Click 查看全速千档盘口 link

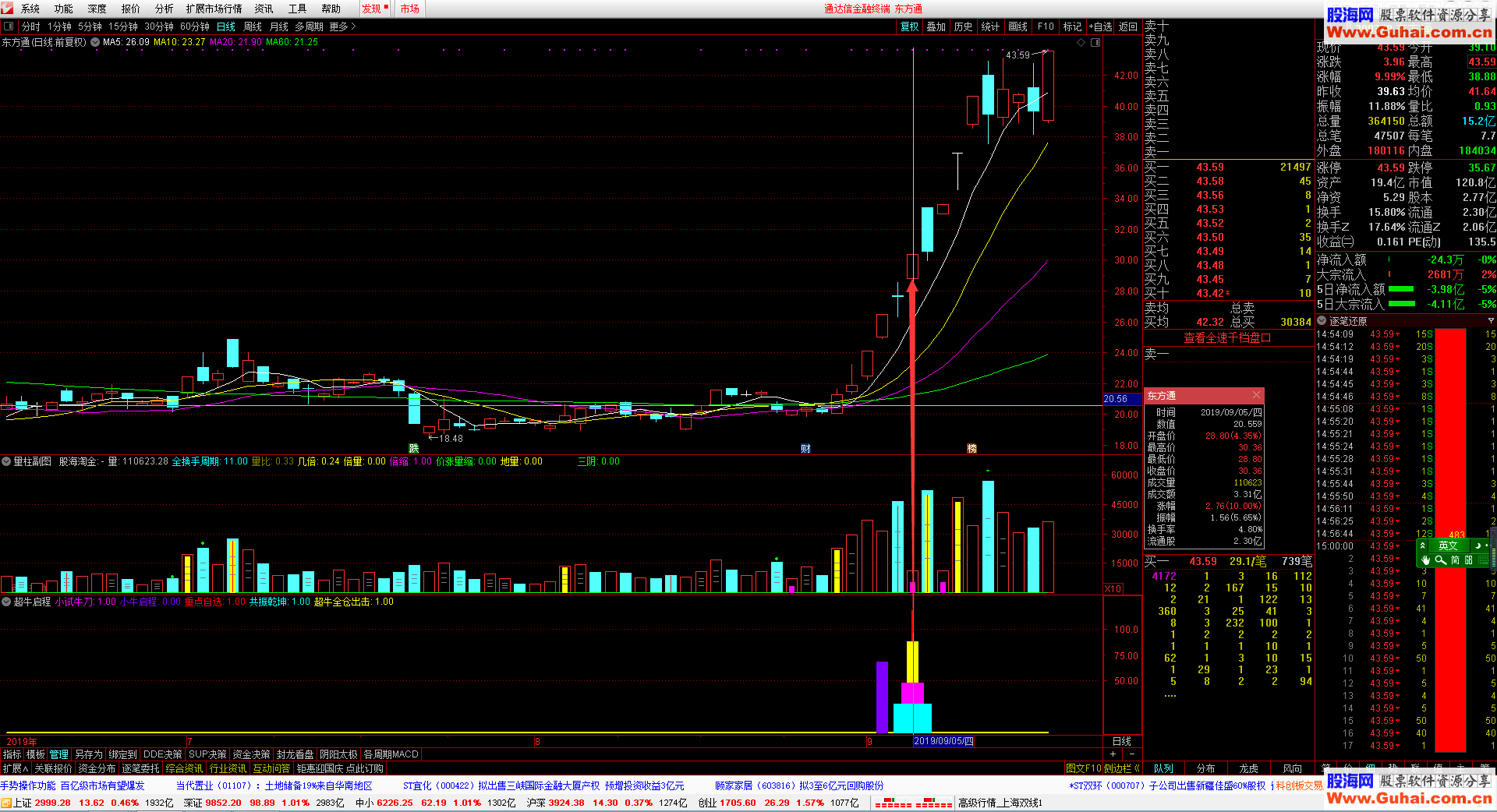point(1227,337)
